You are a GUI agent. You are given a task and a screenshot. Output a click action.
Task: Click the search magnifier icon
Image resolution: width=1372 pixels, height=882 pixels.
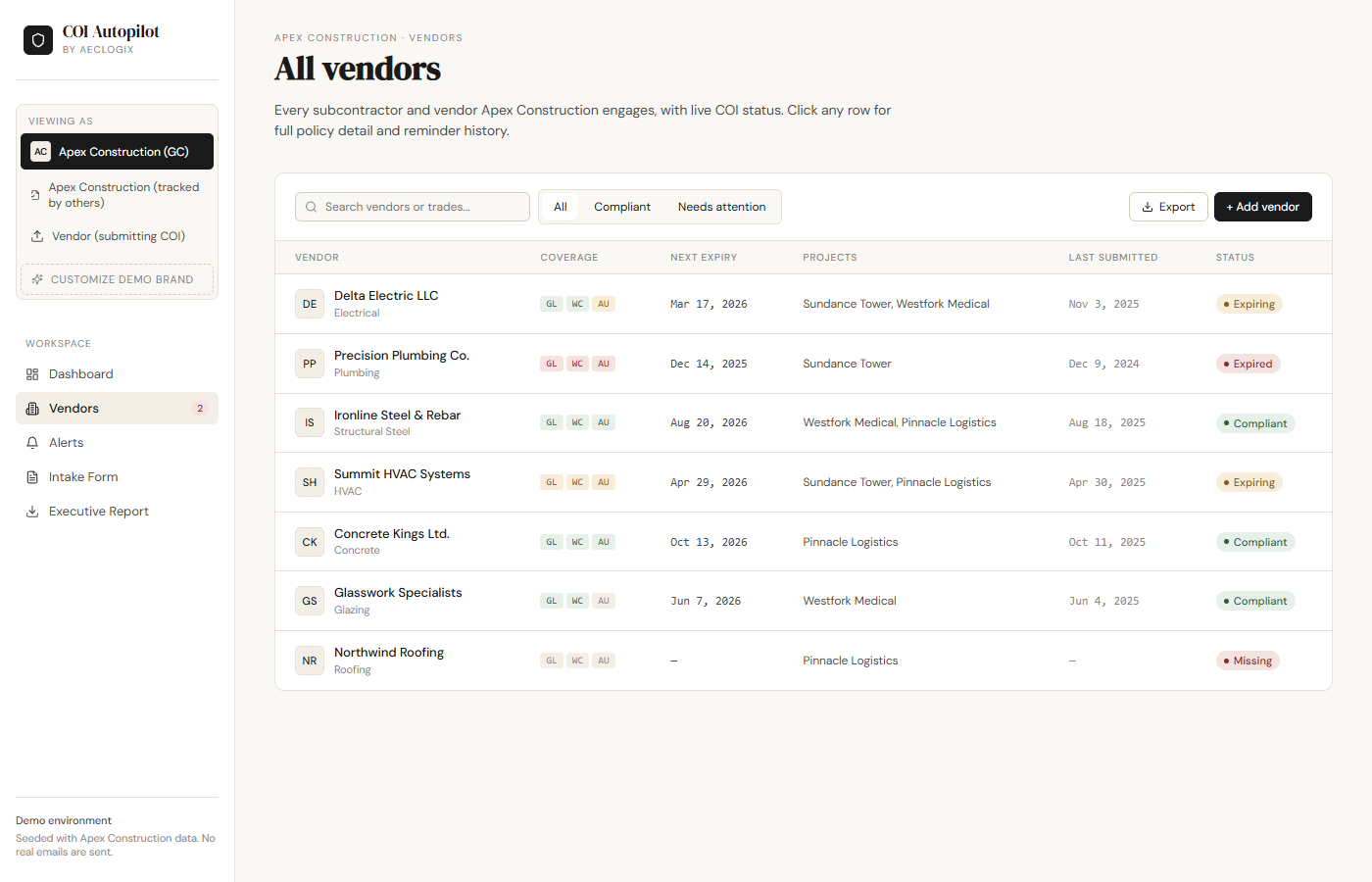pos(311,207)
